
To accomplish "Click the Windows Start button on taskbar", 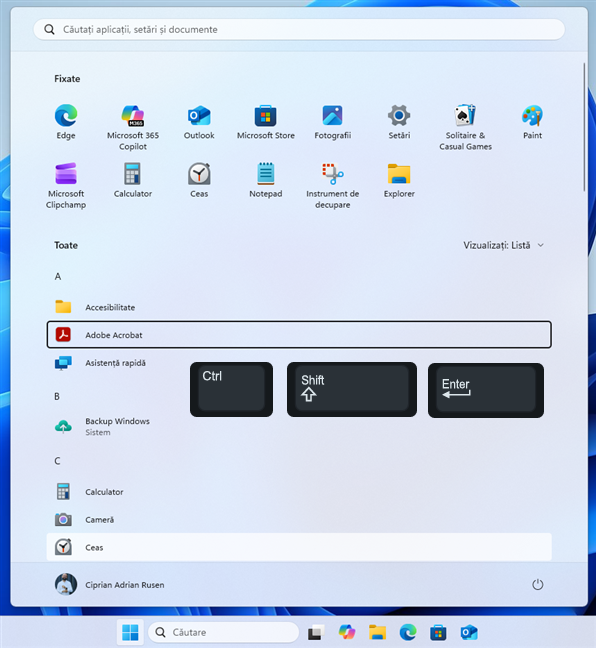I will click(130, 632).
